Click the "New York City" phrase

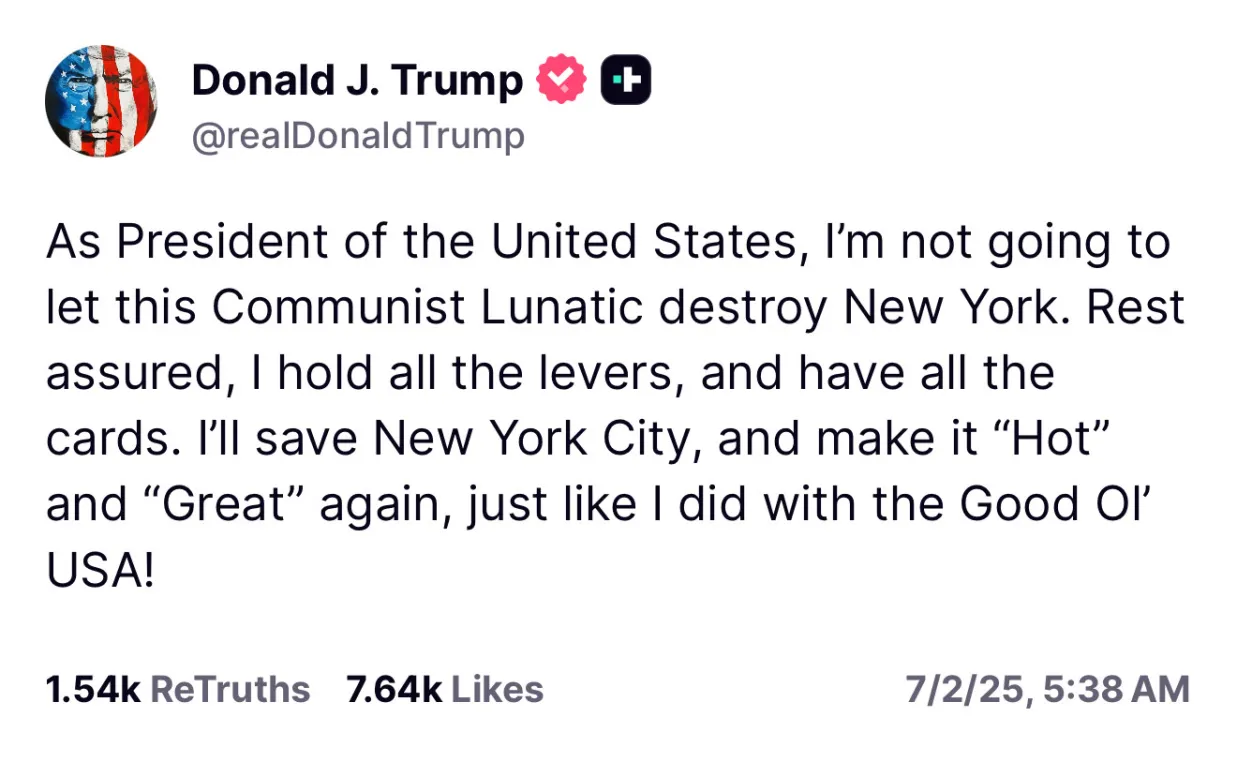click(537, 438)
